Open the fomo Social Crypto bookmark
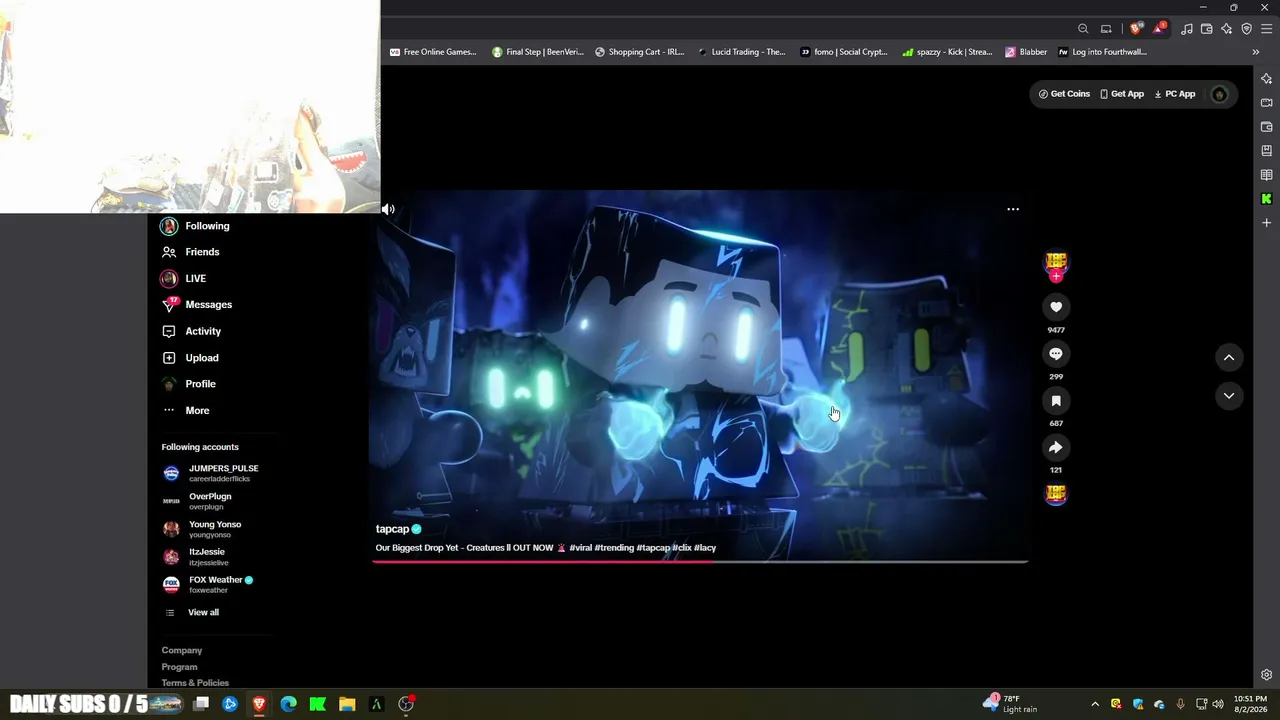Image resolution: width=1280 pixels, height=720 pixels. coord(844,52)
